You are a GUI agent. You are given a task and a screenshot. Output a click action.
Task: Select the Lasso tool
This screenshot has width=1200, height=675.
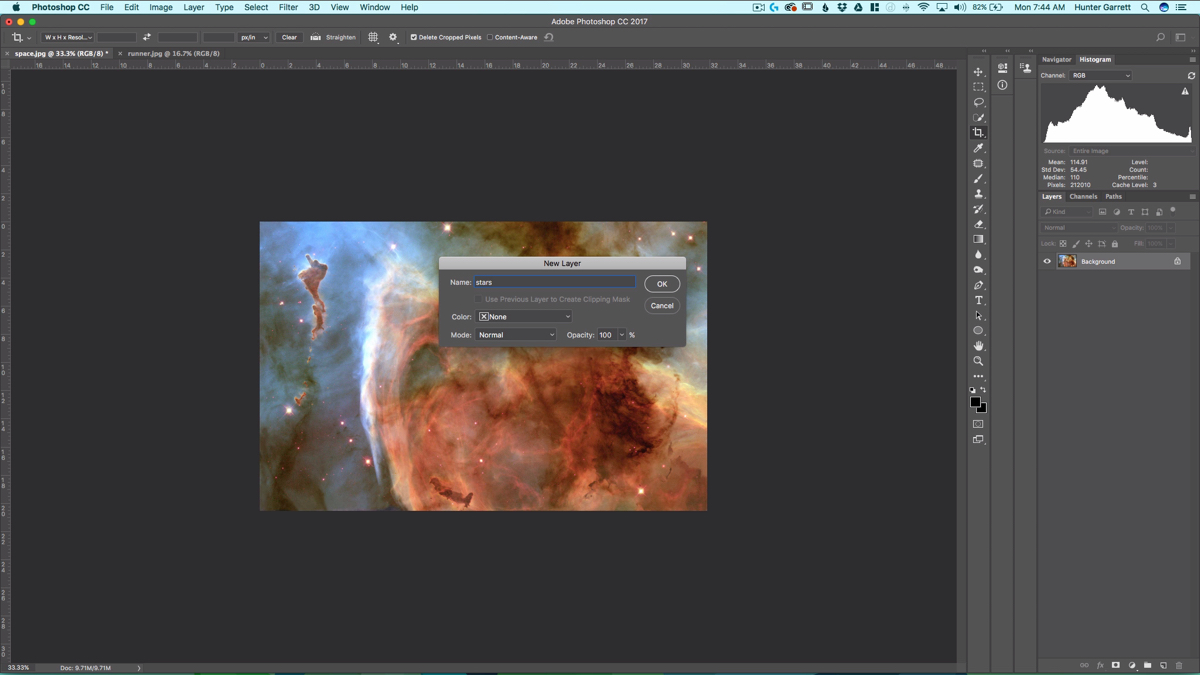[978, 102]
